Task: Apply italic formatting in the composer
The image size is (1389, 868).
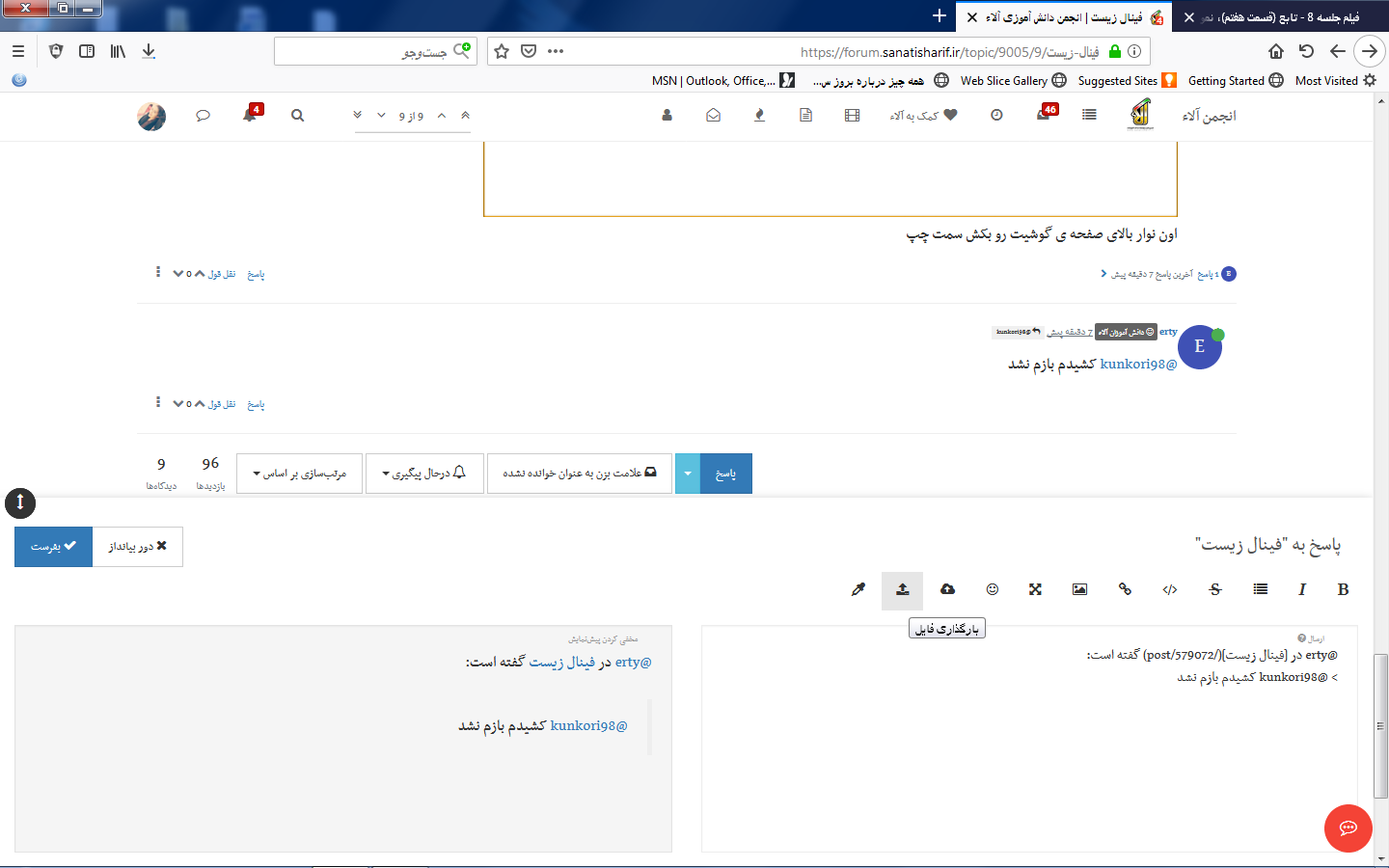Action: (1301, 590)
